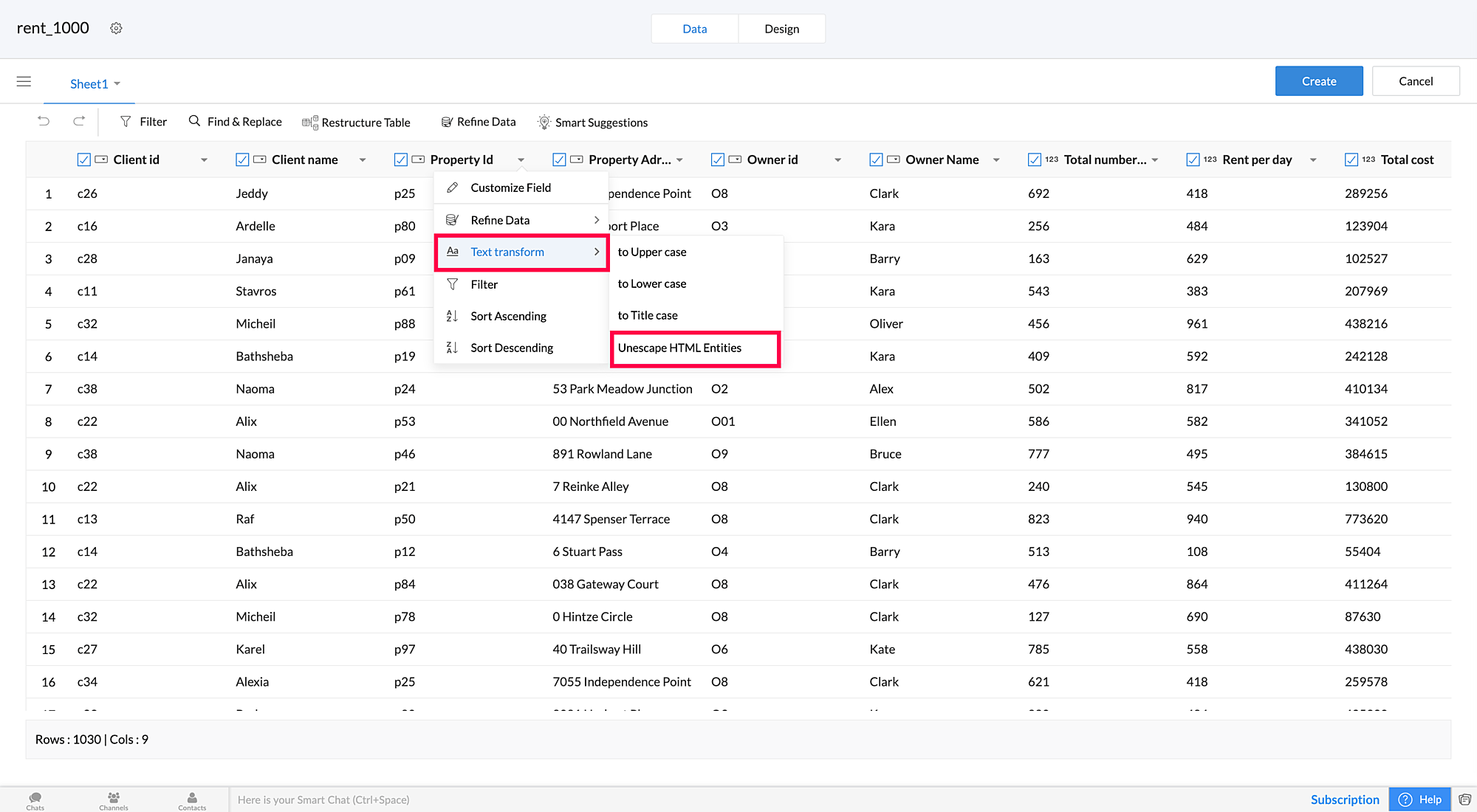Toggle the Rent per day column checkbox
This screenshot has height=812, width=1477.
point(1193,159)
